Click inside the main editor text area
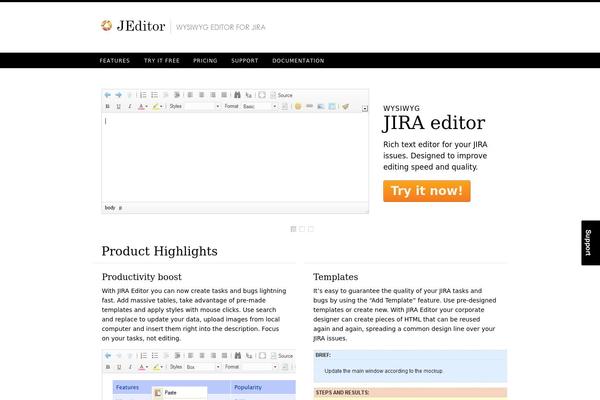Image resolution: width=600 pixels, height=400 pixels. point(235,157)
